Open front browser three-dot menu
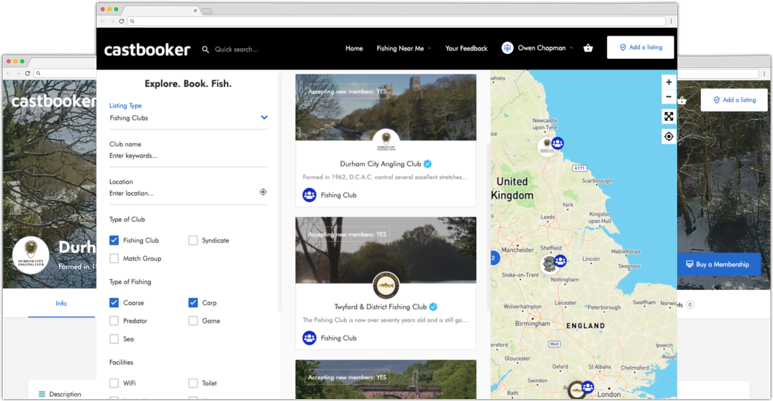Viewport: 773px width, 401px height. pyautogui.click(x=671, y=21)
